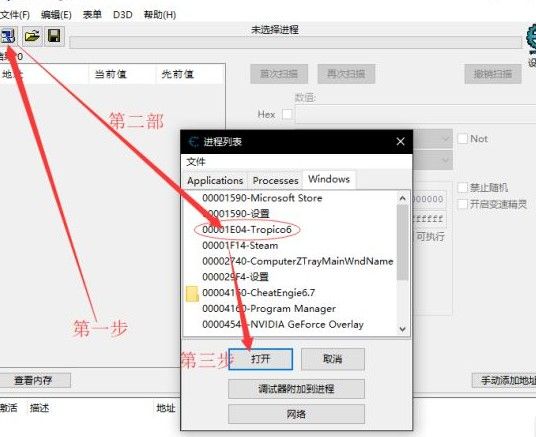Click the floppy disk save icon
This screenshot has height=437, width=536.
[x=54, y=36]
